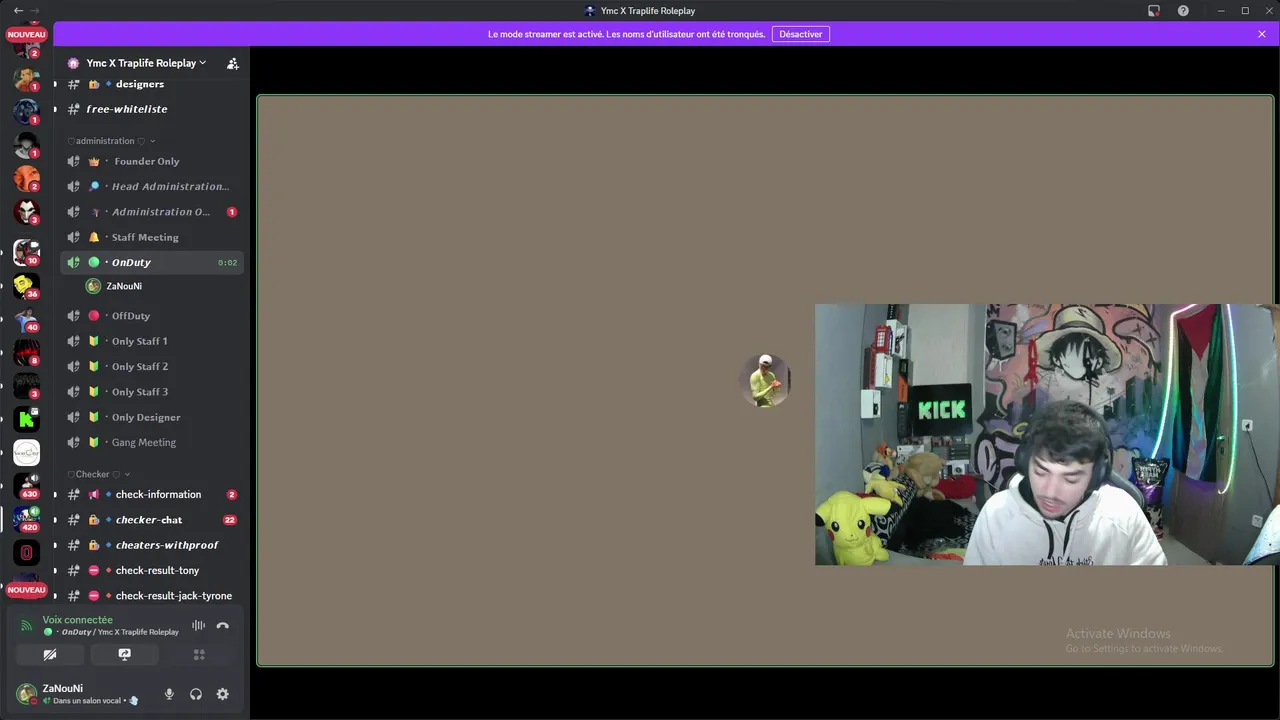Join the Only Designer voice channel

pyautogui.click(x=151, y=417)
